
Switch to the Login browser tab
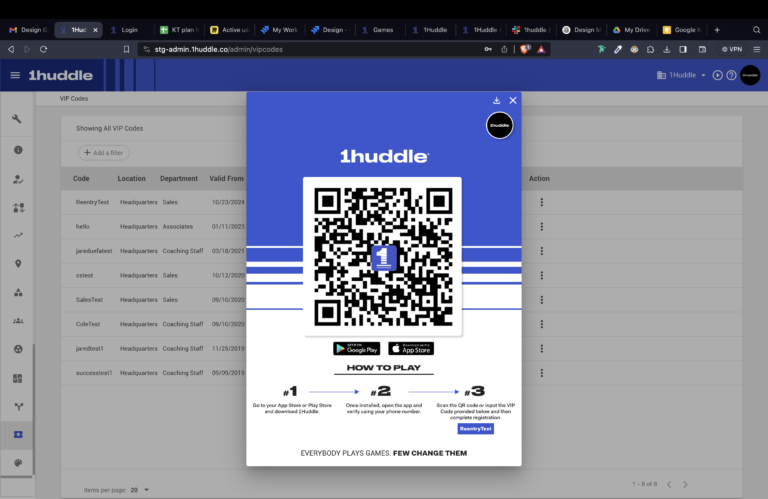pyautogui.click(x=129, y=30)
